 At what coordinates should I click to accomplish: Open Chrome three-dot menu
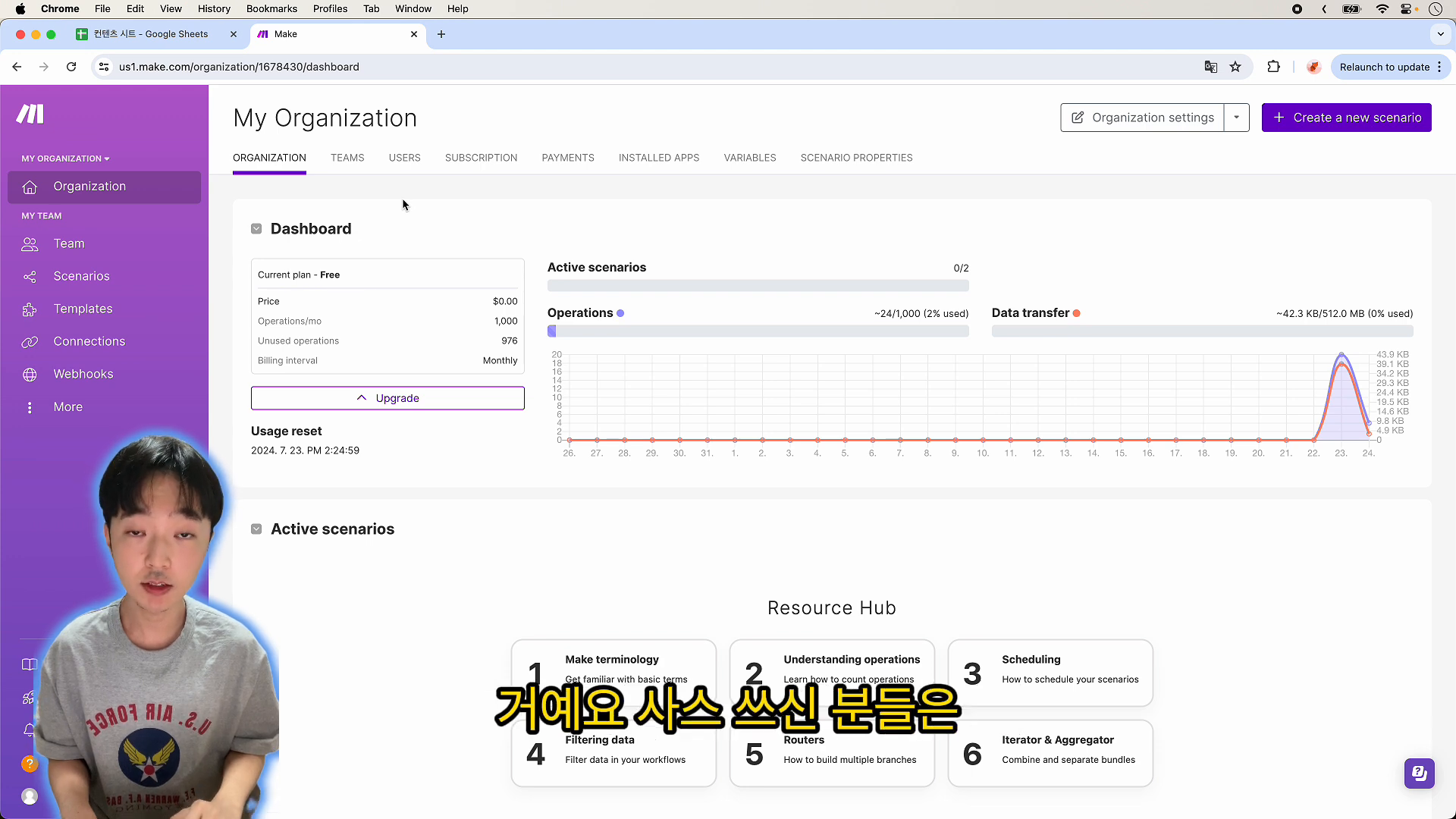pos(1439,67)
